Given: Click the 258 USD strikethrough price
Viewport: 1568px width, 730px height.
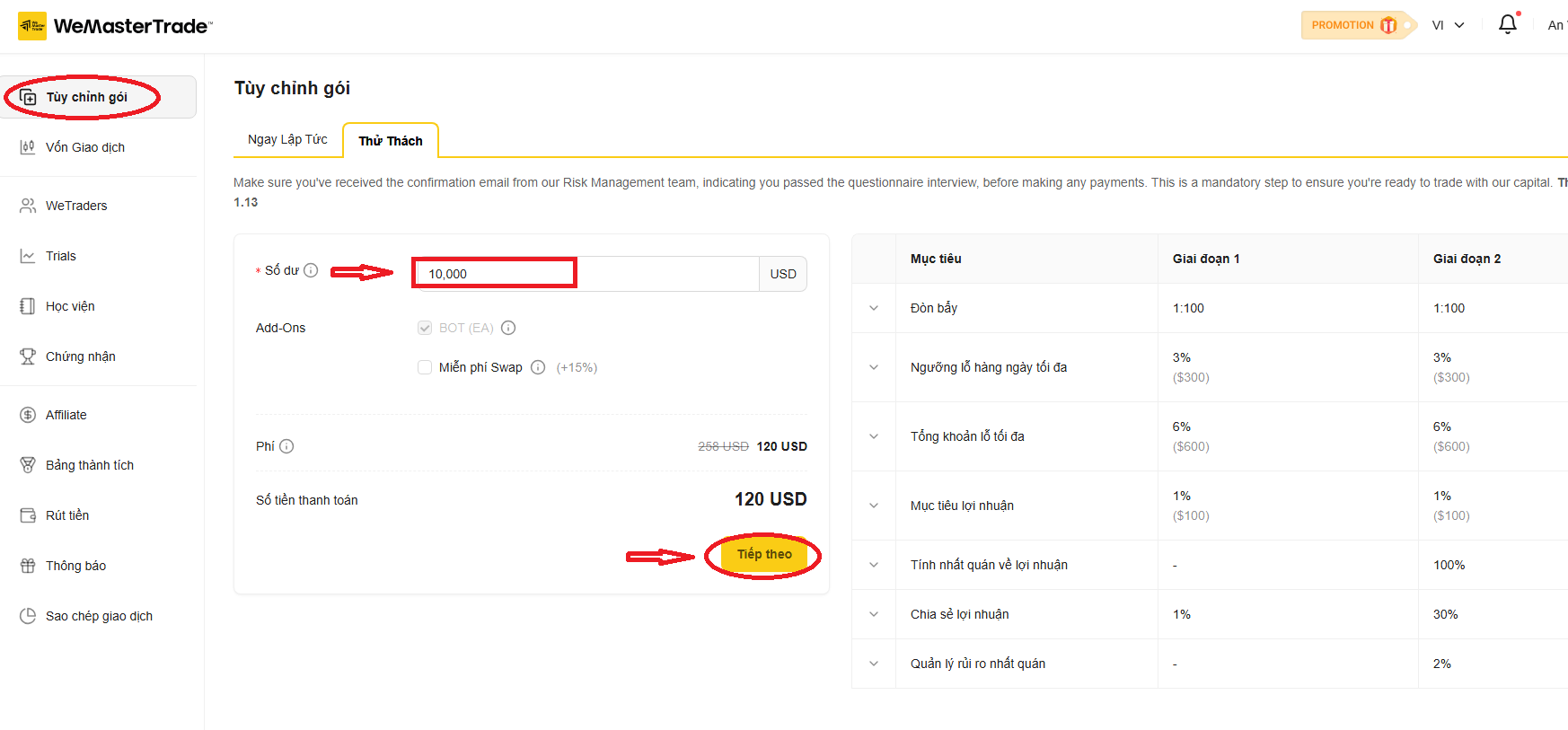Looking at the screenshot, I should [x=723, y=446].
